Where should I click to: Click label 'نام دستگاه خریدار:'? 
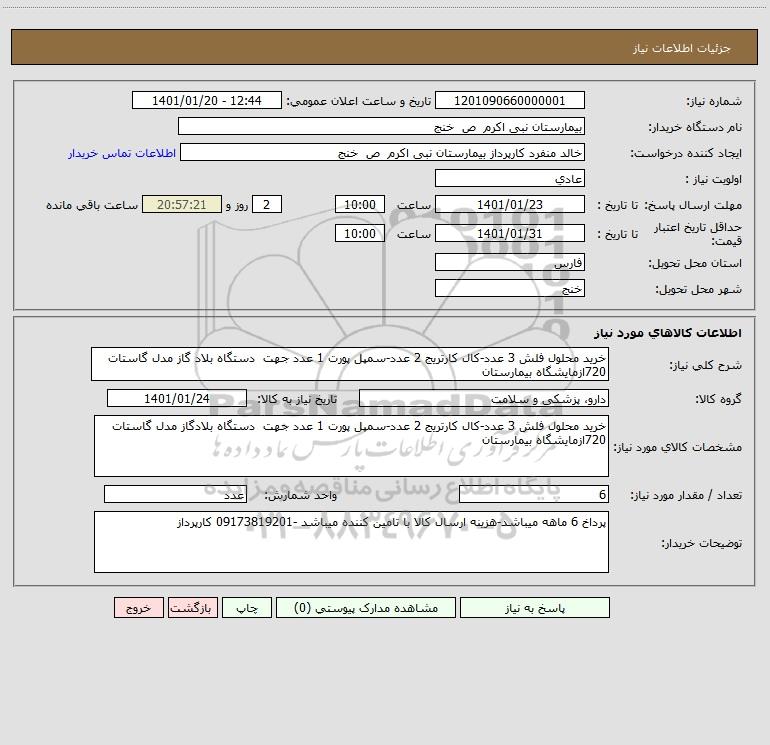(x=695, y=128)
